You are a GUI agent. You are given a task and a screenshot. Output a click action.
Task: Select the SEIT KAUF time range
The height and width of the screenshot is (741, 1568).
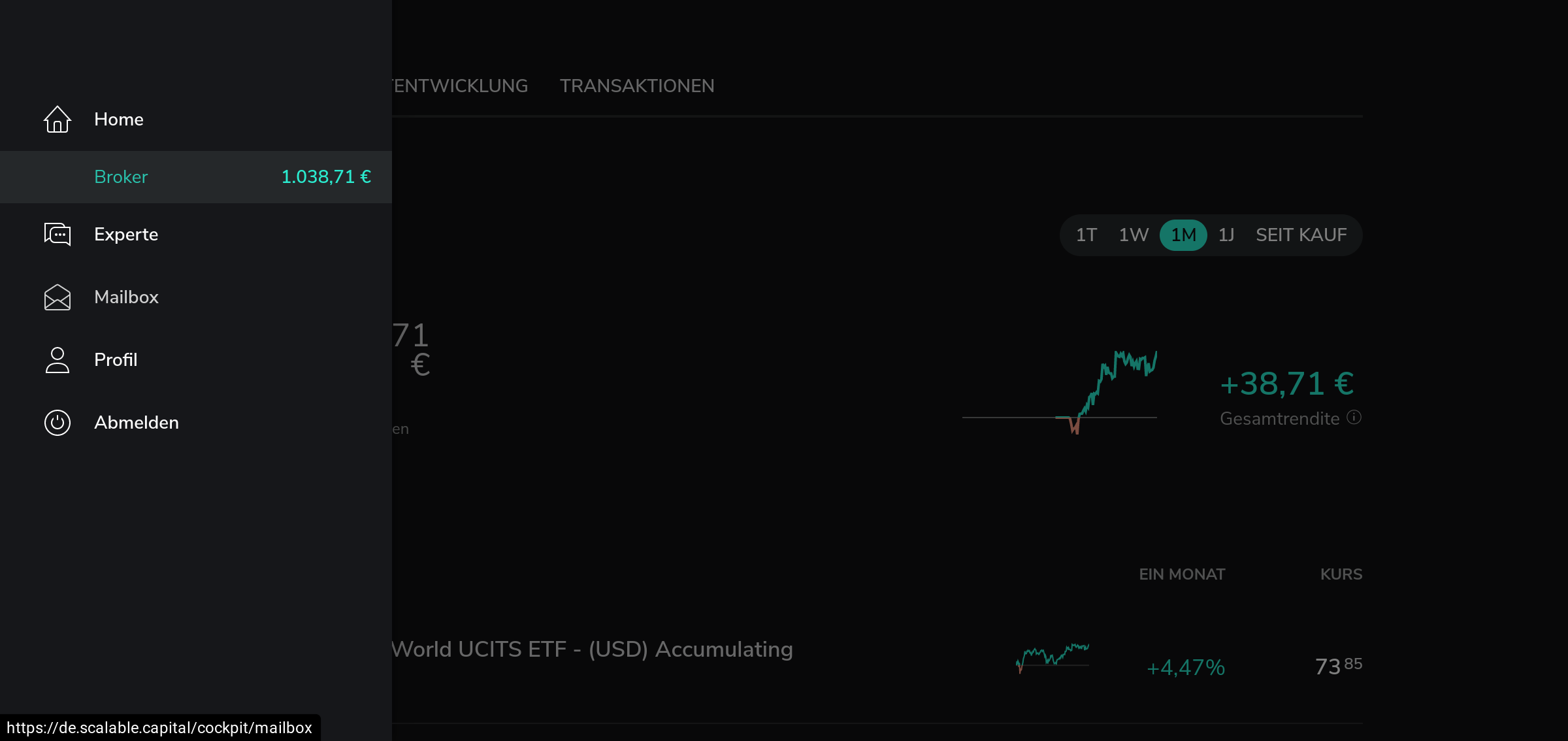pos(1301,235)
